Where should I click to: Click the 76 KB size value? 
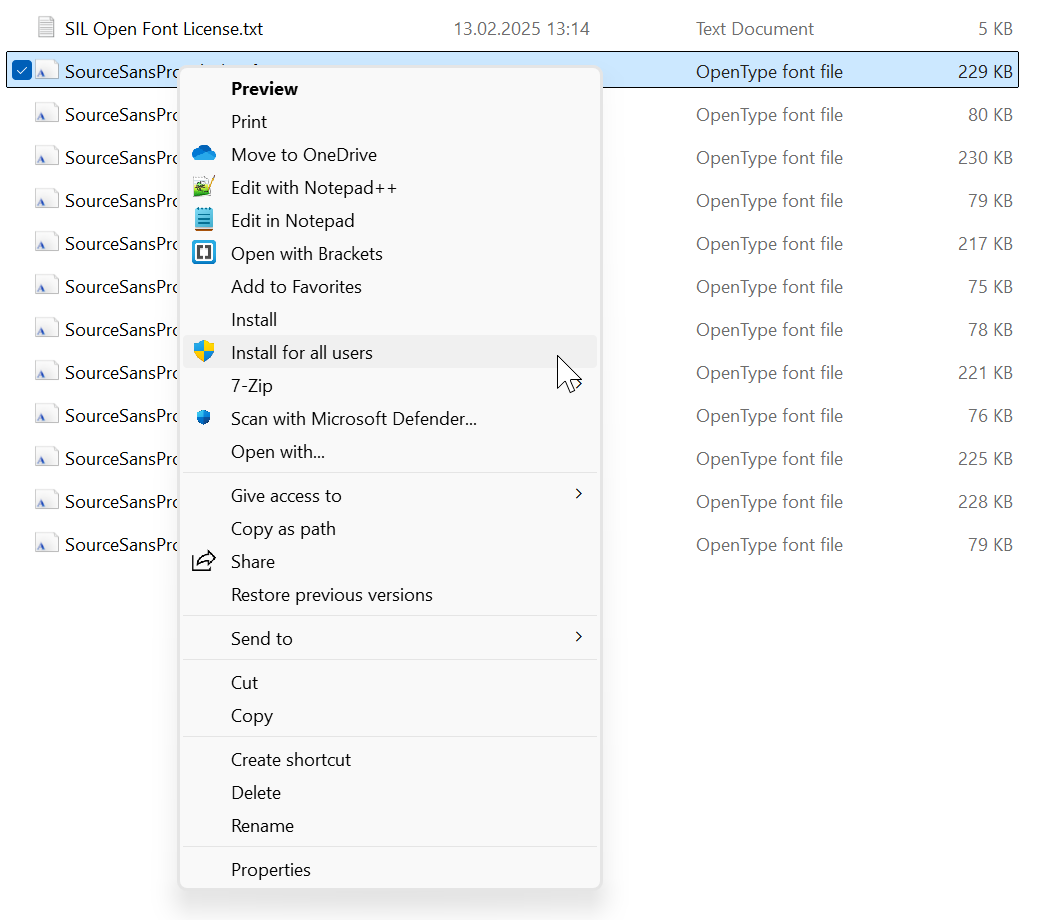coord(990,416)
